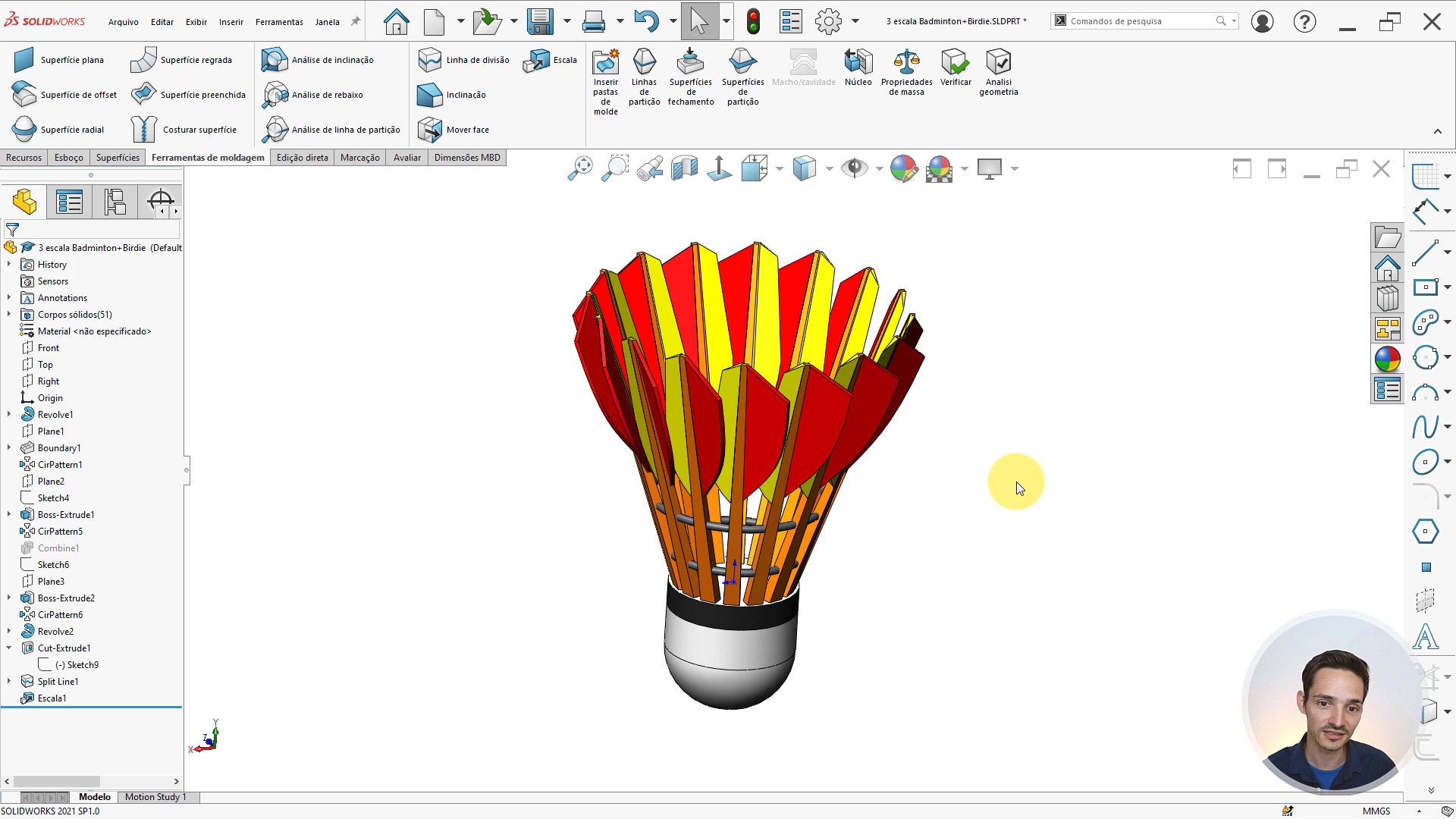Select the Superfície radial tool

pyautogui.click(x=58, y=130)
